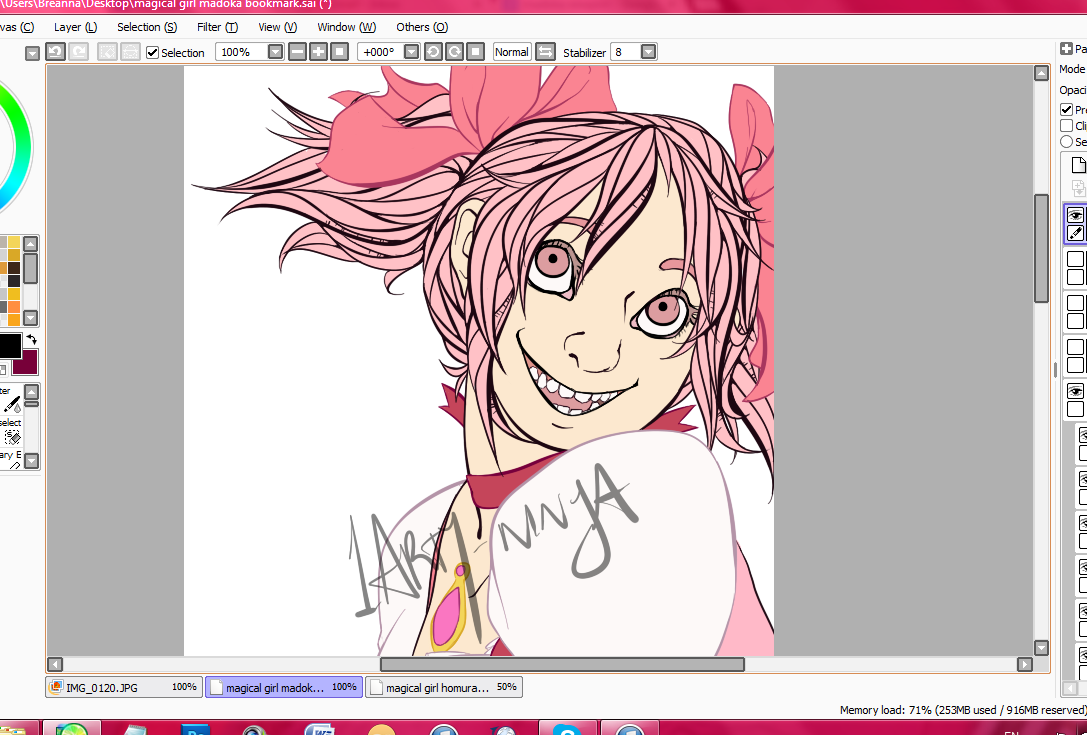This screenshot has height=735, width=1087.
Task: Click Skype icon in Windows taskbar
Action: 567,728
